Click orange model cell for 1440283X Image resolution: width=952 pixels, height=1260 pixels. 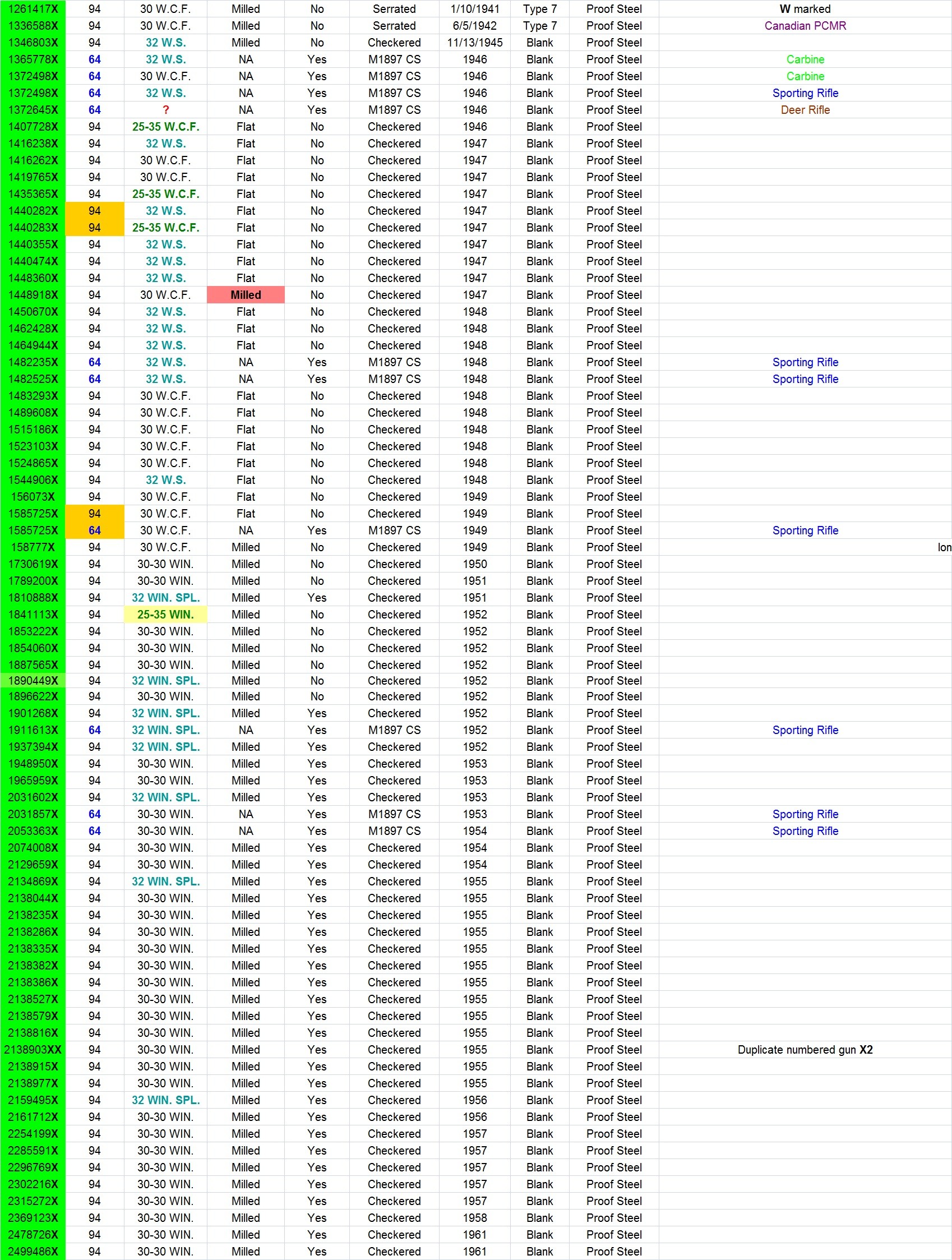[x=95, y=228]
